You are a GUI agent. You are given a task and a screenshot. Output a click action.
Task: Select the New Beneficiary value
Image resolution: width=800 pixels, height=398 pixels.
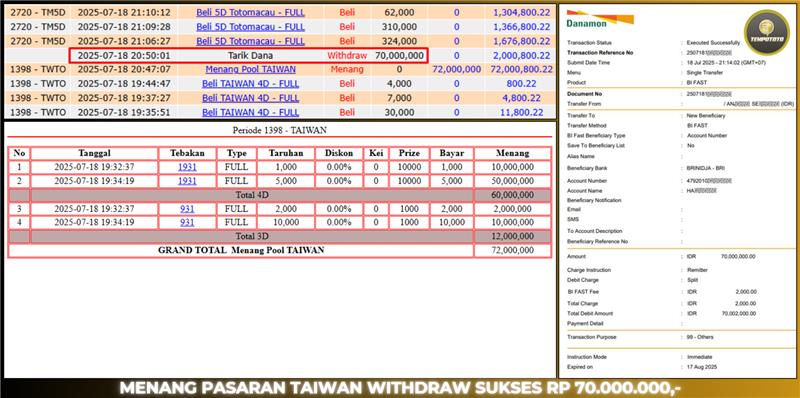click(x=706, y=116)
